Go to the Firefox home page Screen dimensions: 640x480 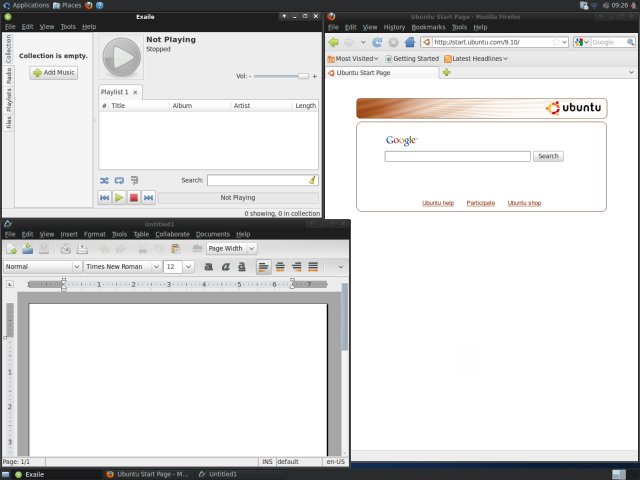pos(409,42)
